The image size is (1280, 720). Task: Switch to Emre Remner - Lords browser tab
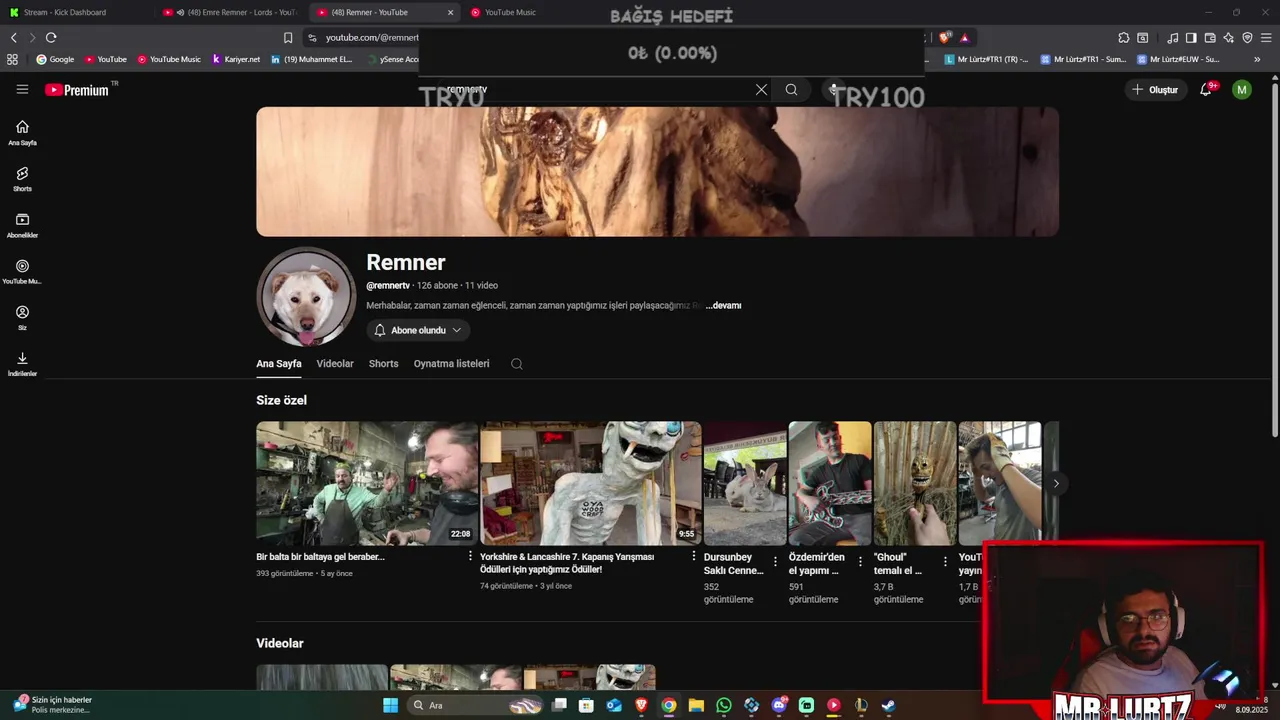230,12
